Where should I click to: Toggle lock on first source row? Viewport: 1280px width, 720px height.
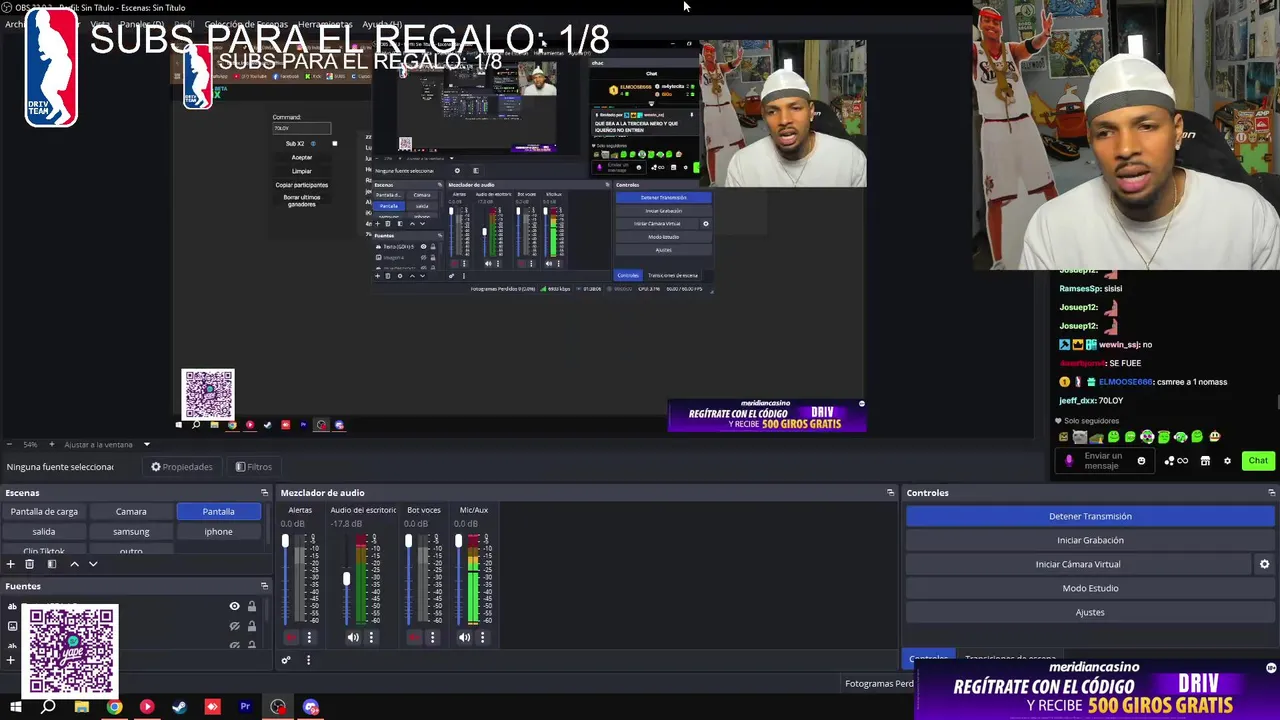click(x=252, y=606)
